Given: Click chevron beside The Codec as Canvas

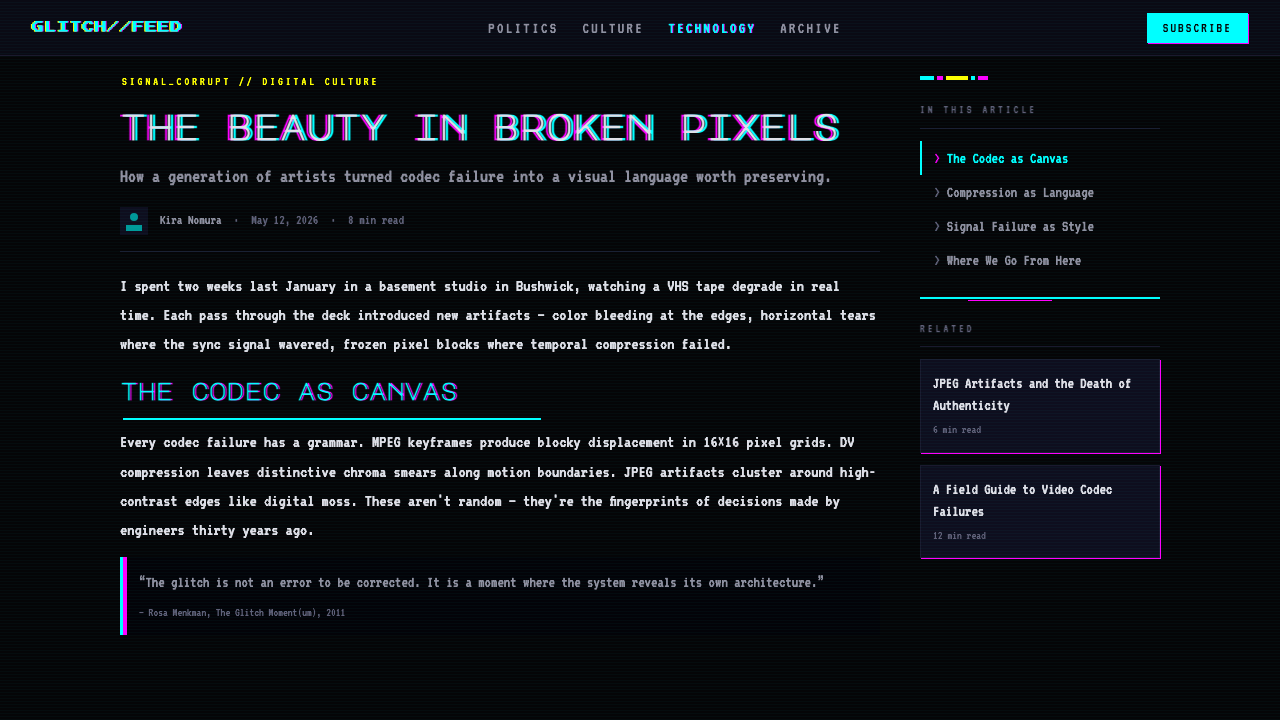Looking at the screenshot, I should point(937,159).
